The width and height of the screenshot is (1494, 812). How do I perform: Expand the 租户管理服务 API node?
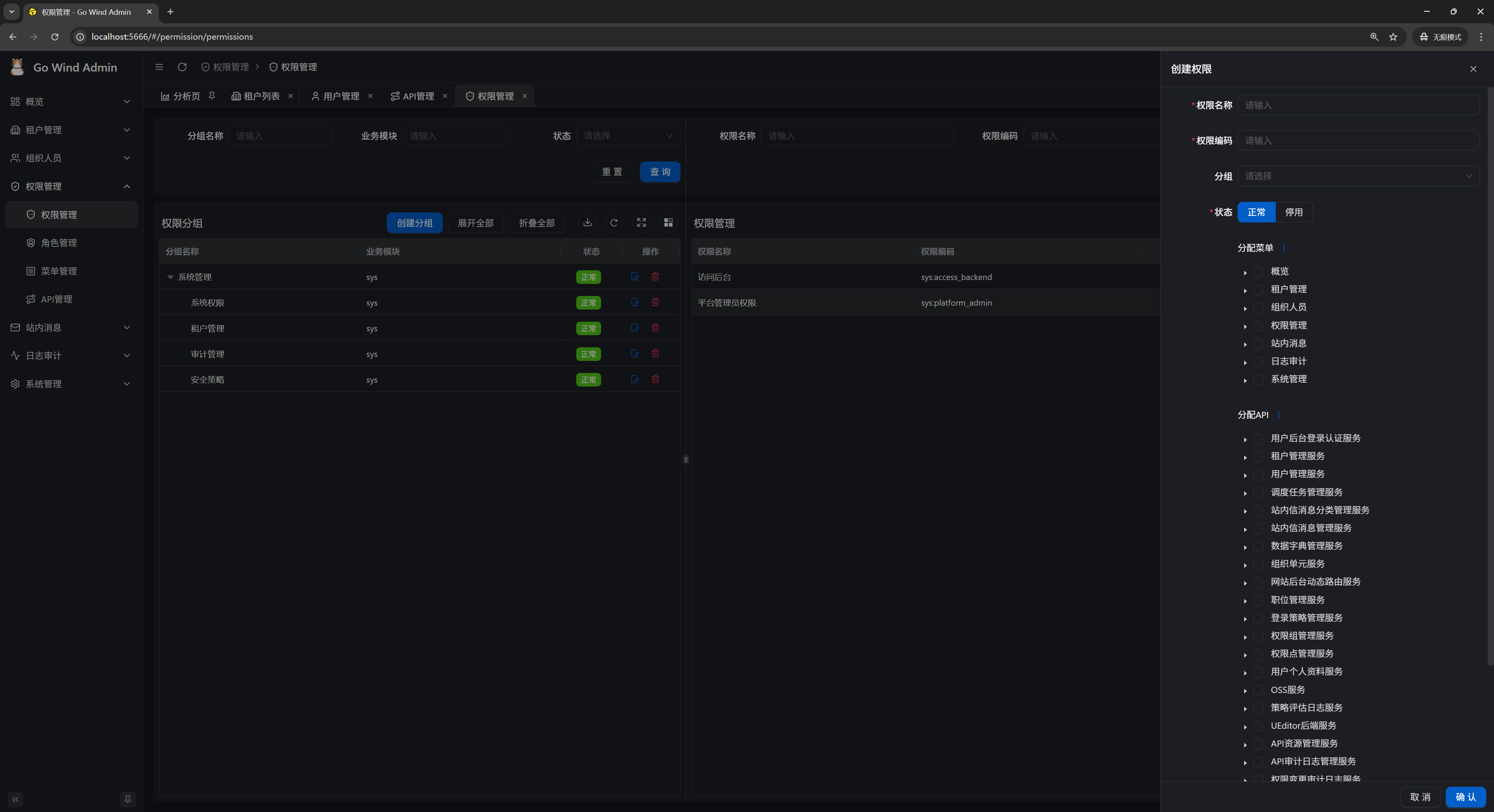tap(1245, 457)
